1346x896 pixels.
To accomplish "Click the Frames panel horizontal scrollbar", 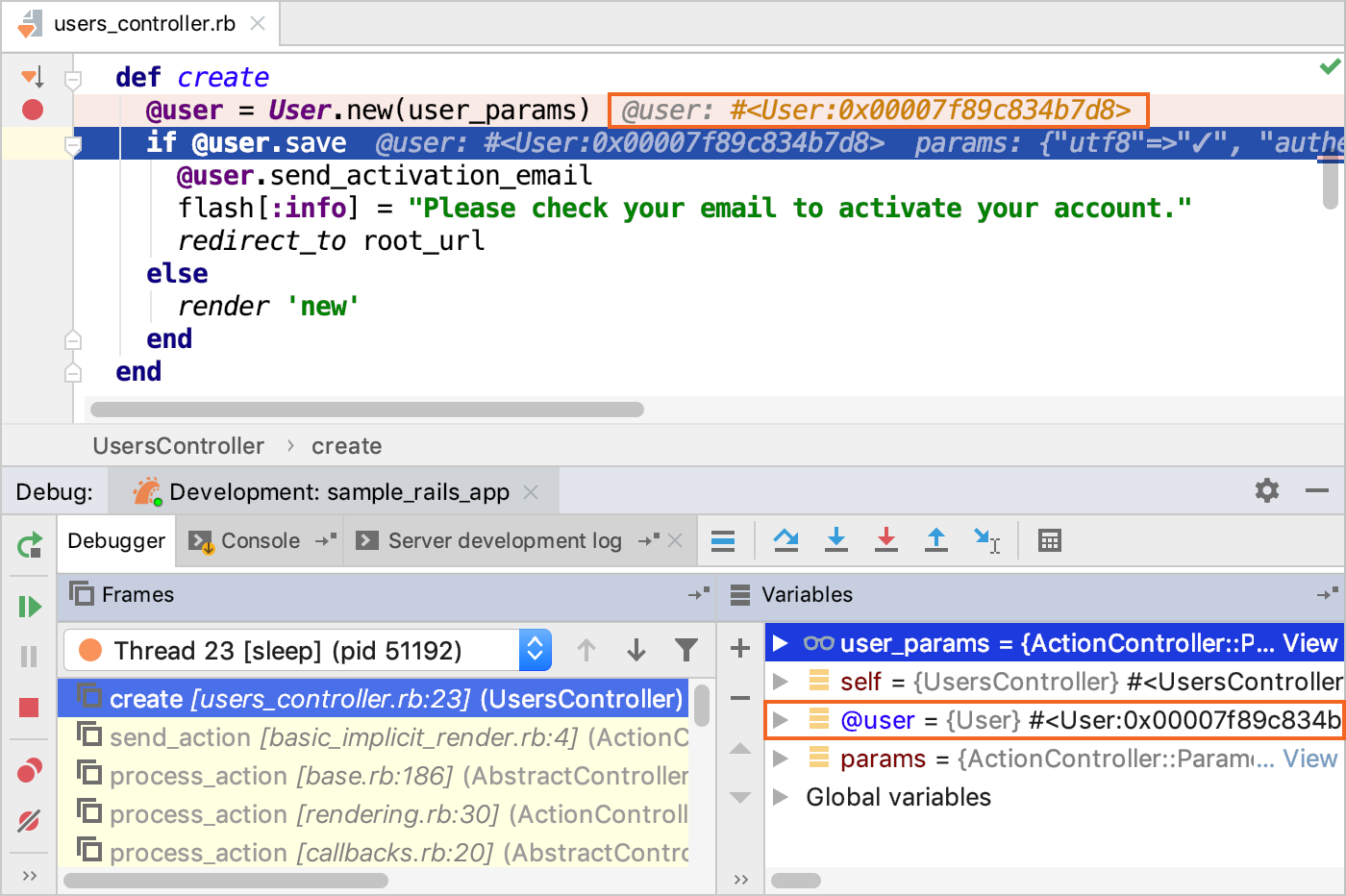I will coord(226,880).
